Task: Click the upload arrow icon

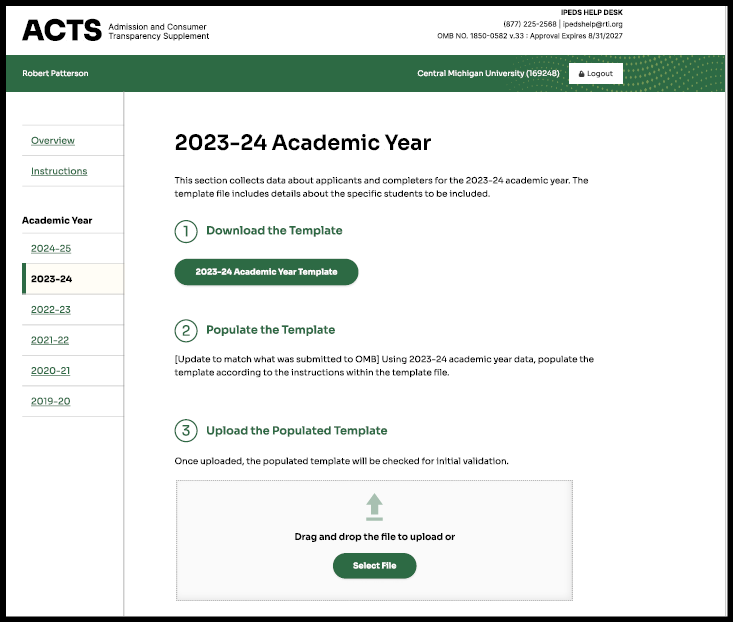Action: click(374, 506)
